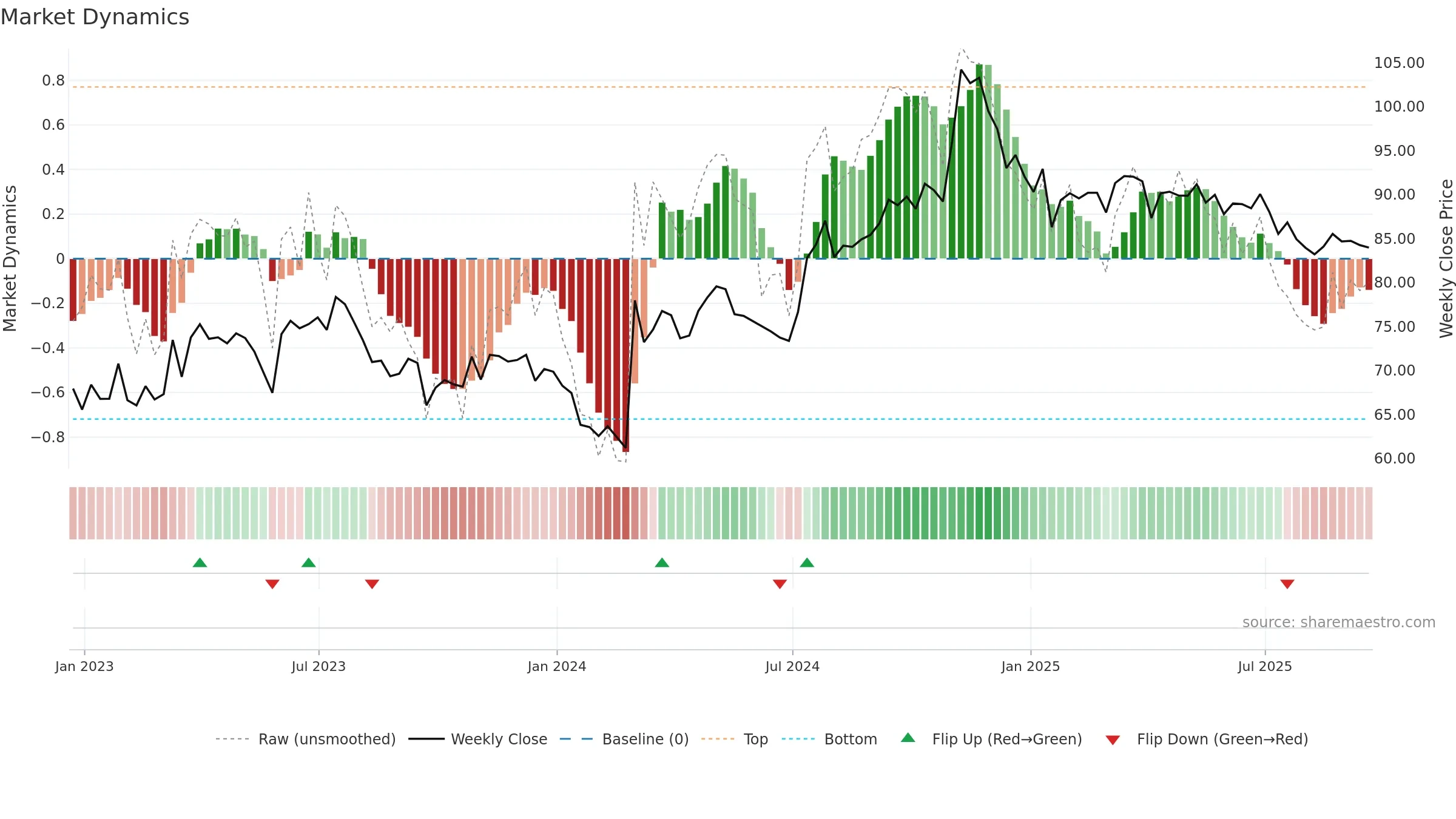Click the 'Jan 2023' x-axis label

point(84,666)
